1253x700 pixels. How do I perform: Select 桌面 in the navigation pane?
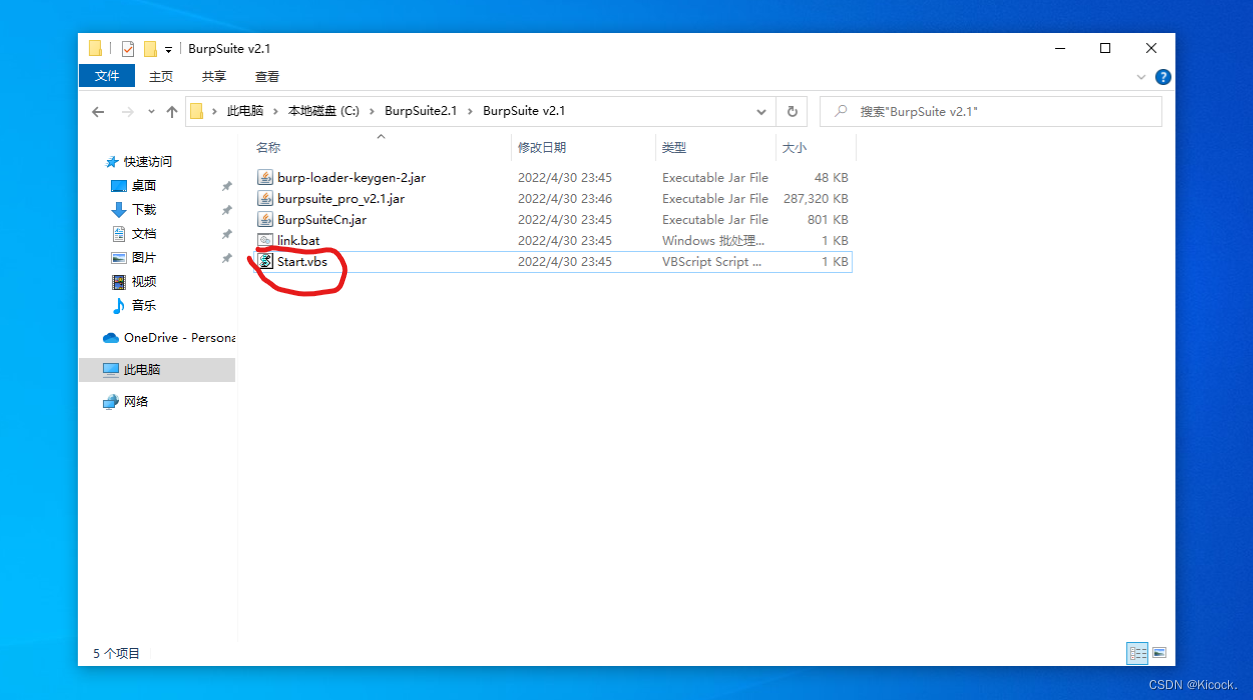coord(144,186)
